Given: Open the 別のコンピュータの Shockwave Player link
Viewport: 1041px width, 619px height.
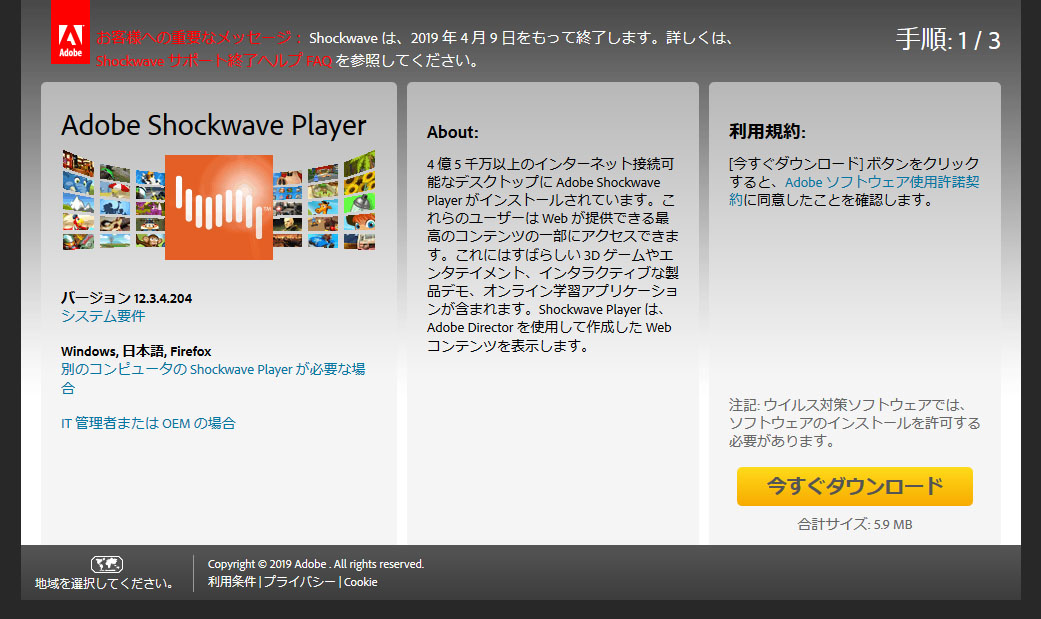Looking at the screenshot, I should click(x=212, y=369).
